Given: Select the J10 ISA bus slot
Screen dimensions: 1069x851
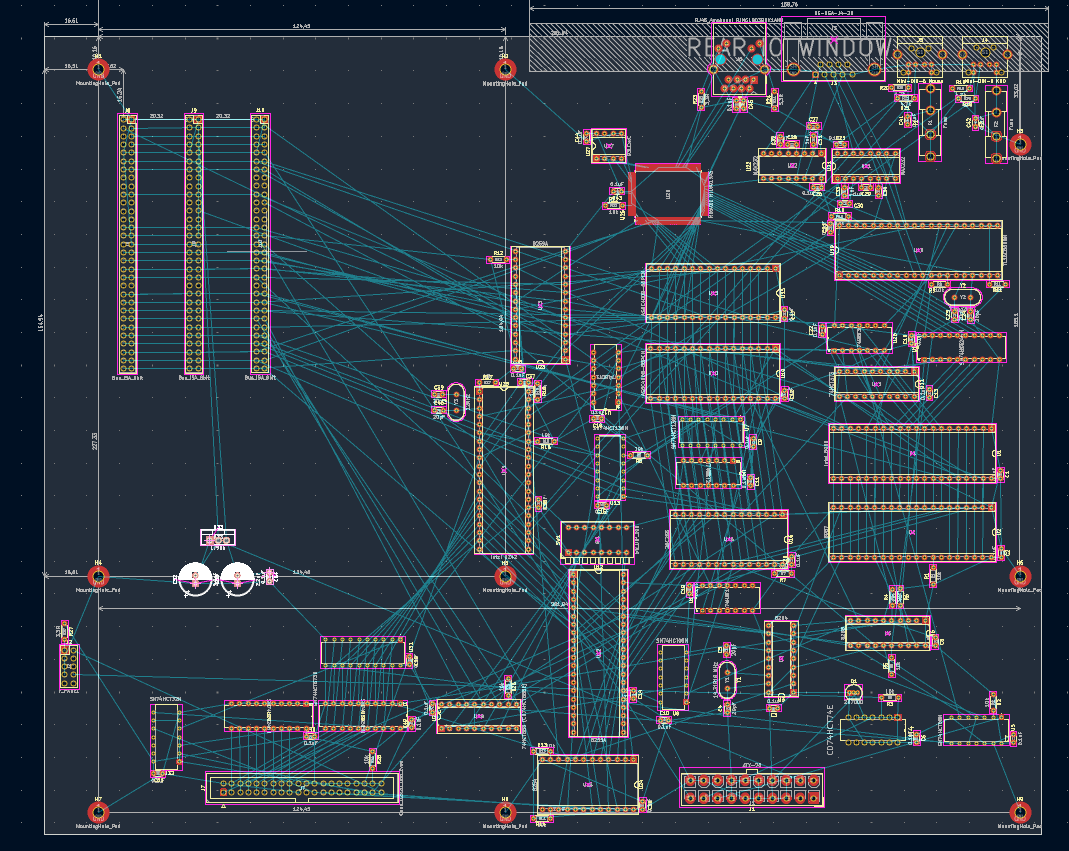Looking at the screenshot, I should pos(260,244).
